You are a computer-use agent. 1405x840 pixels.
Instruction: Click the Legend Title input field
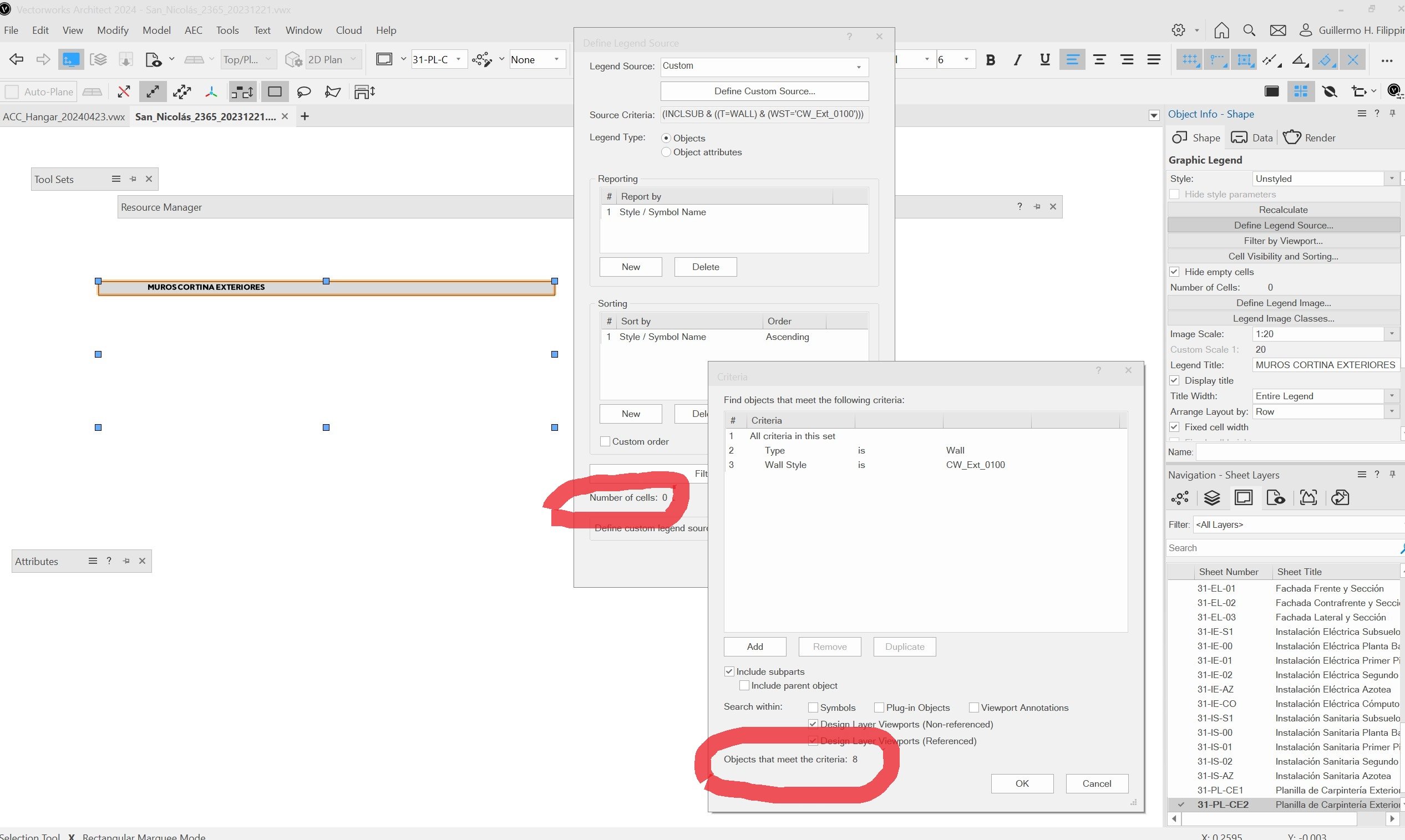tap(1325, 365)
